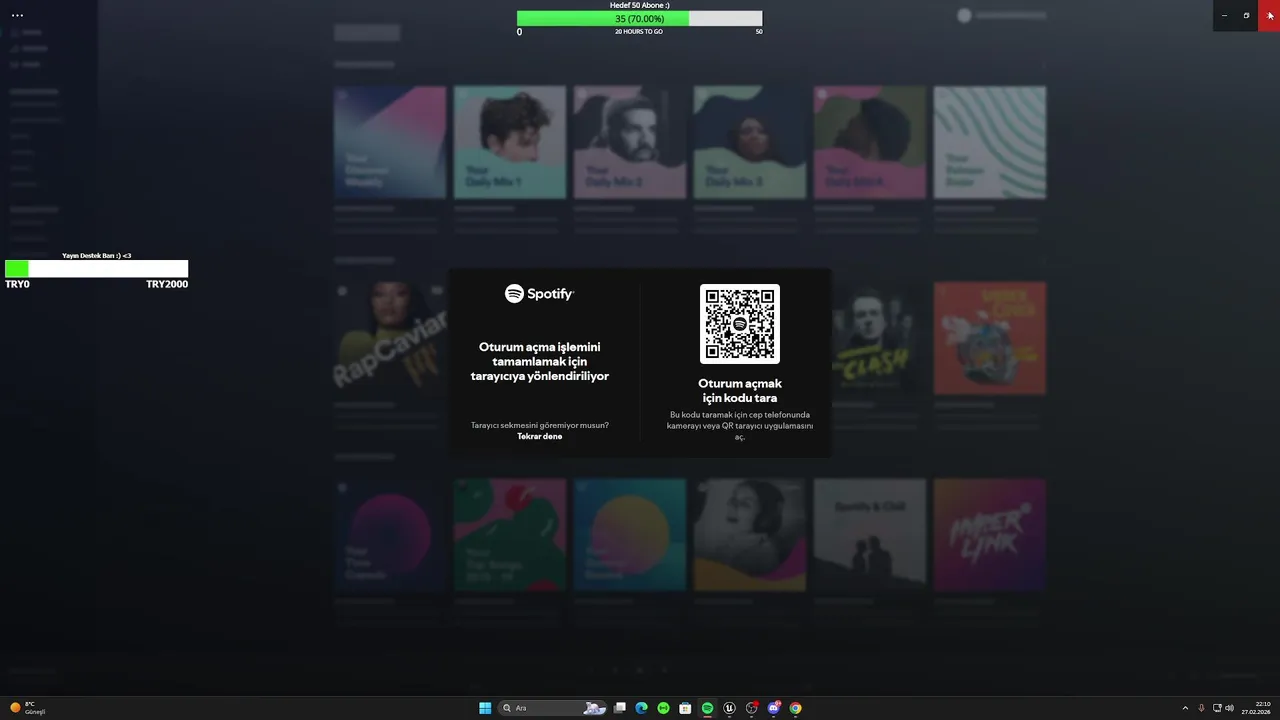Click the "Yayın Destek Barı" donation progress bar
The height and width of the screenshot is (720, 1280).
click(x=96, y=268)
